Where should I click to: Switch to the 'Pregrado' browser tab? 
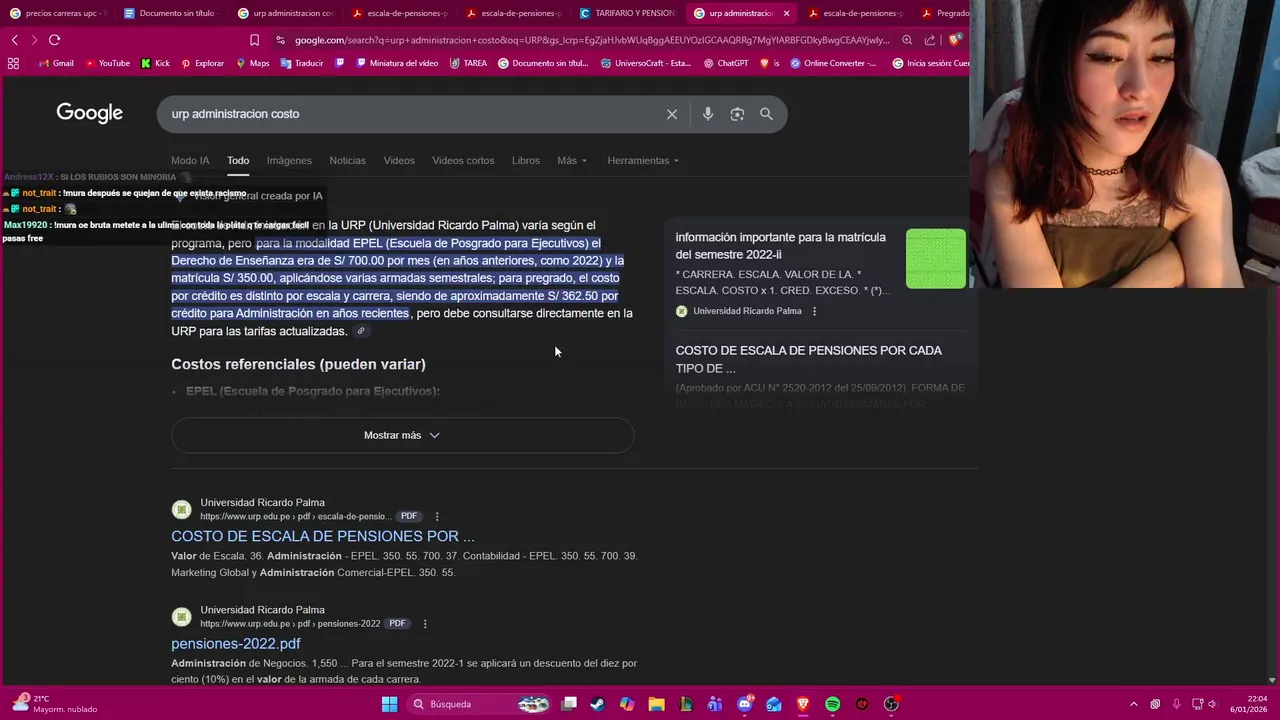click(943, 13)
